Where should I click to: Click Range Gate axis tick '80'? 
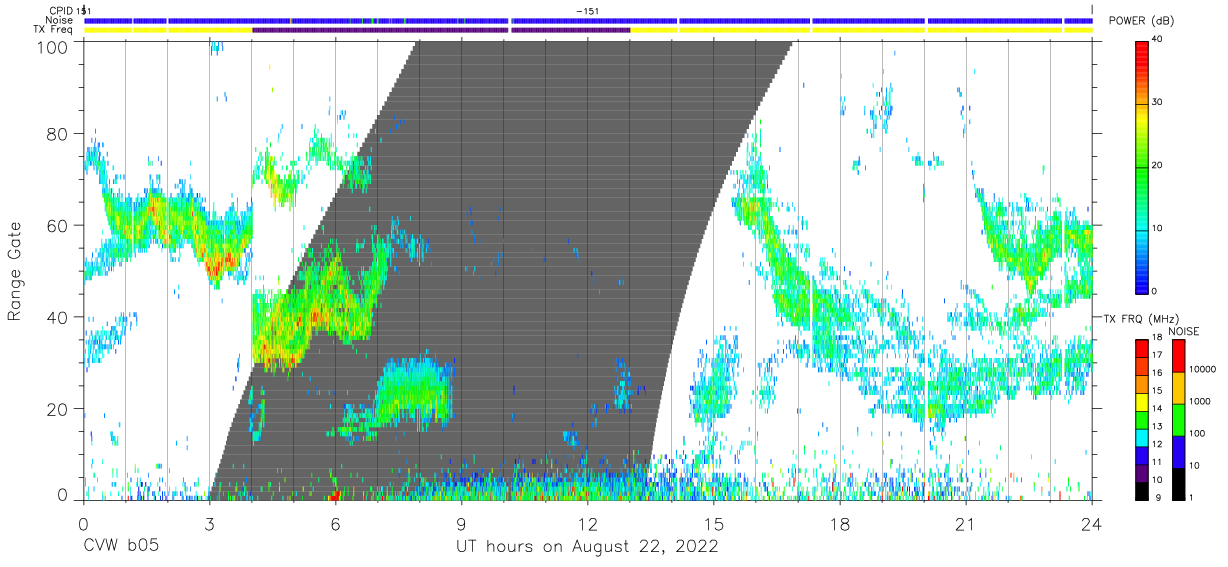pos(58,134)
